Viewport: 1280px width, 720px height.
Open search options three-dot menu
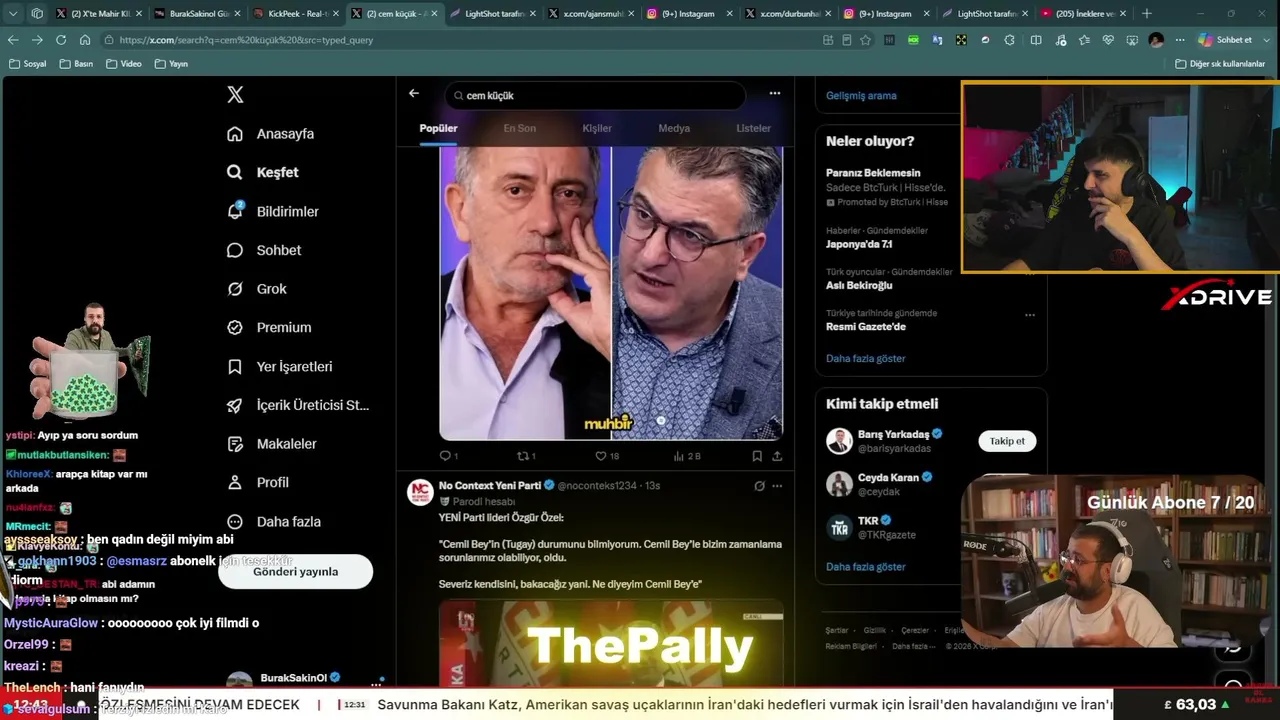(774, 93)
